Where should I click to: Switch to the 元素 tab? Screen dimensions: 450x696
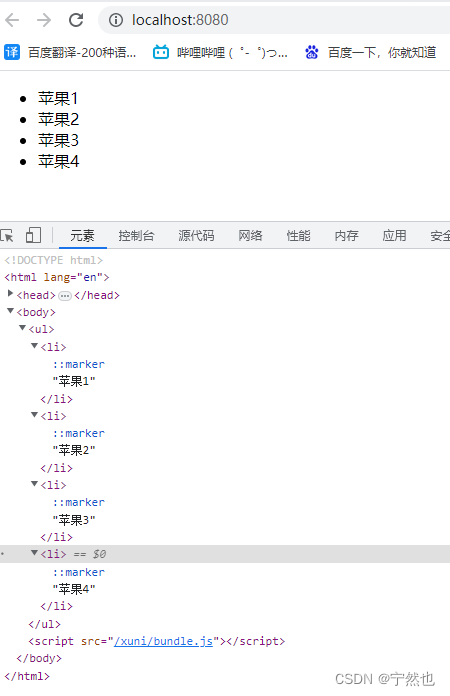83,236
